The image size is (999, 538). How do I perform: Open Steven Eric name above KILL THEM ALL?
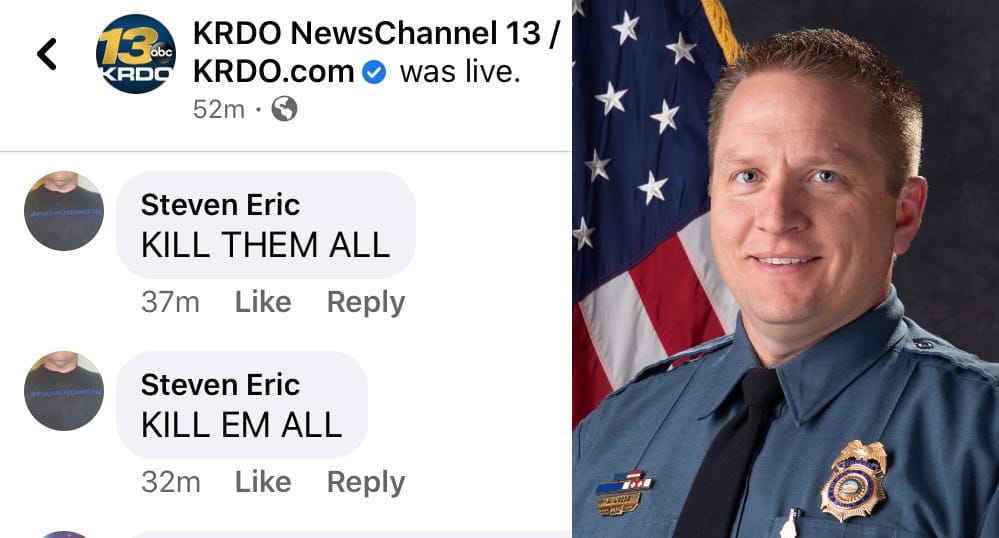tap(220, 205)
